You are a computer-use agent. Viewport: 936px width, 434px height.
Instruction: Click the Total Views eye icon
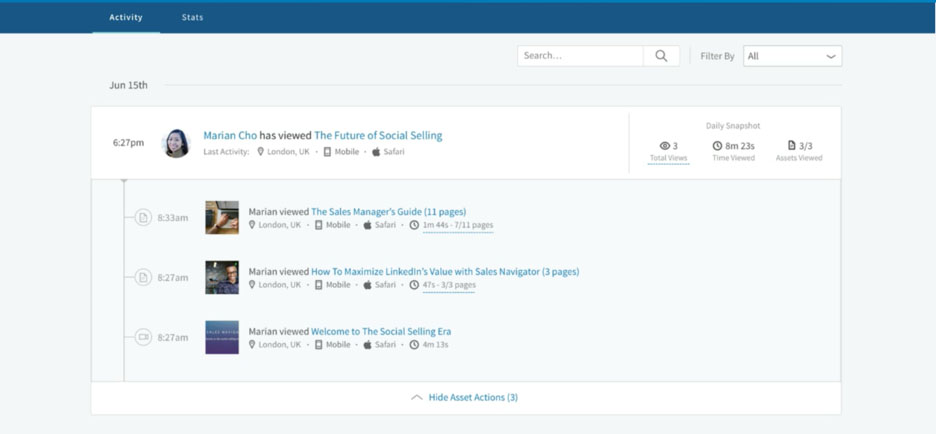[664, 146]
